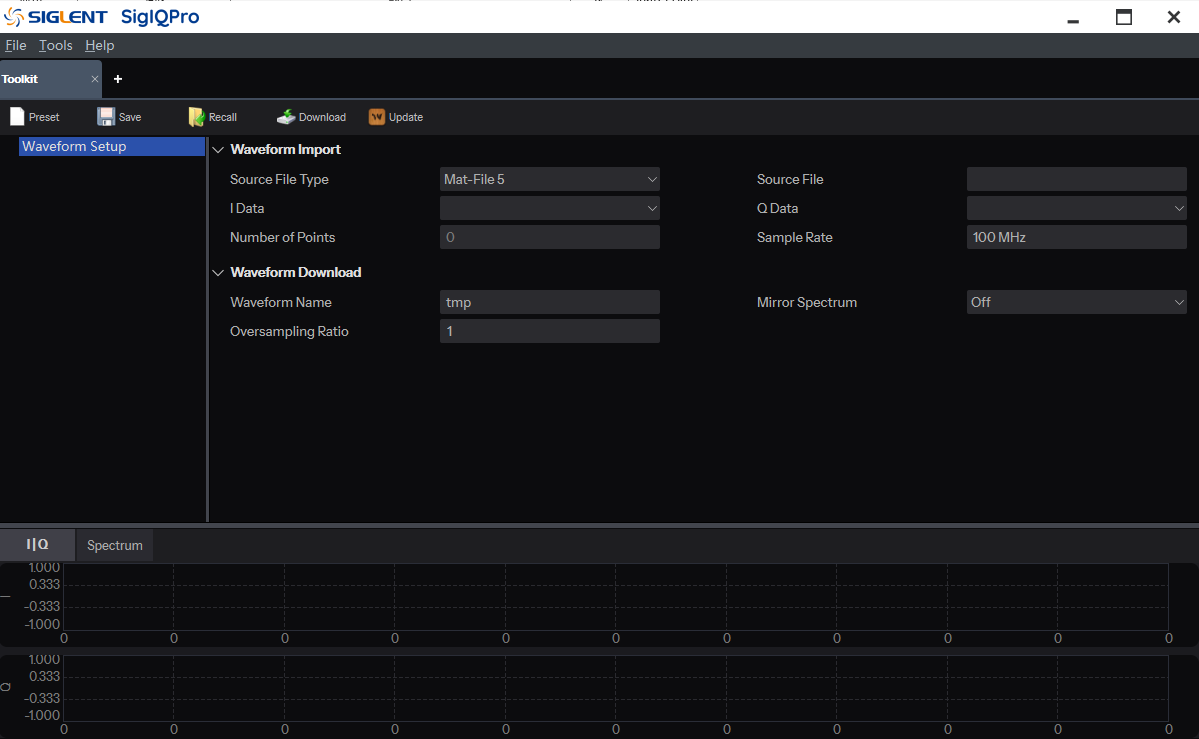Open the Source File Type dropdown

[x=549, y=179]
